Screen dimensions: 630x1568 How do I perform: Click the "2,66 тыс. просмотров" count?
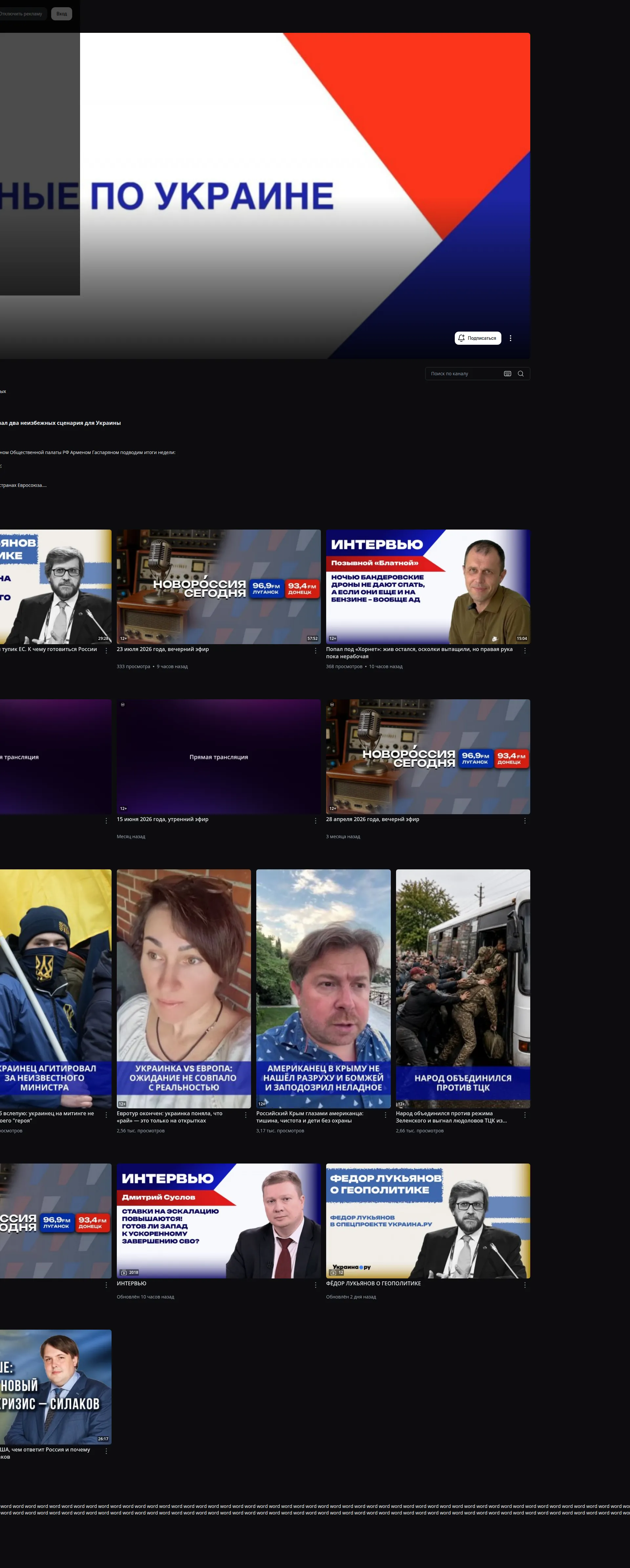420,1131
